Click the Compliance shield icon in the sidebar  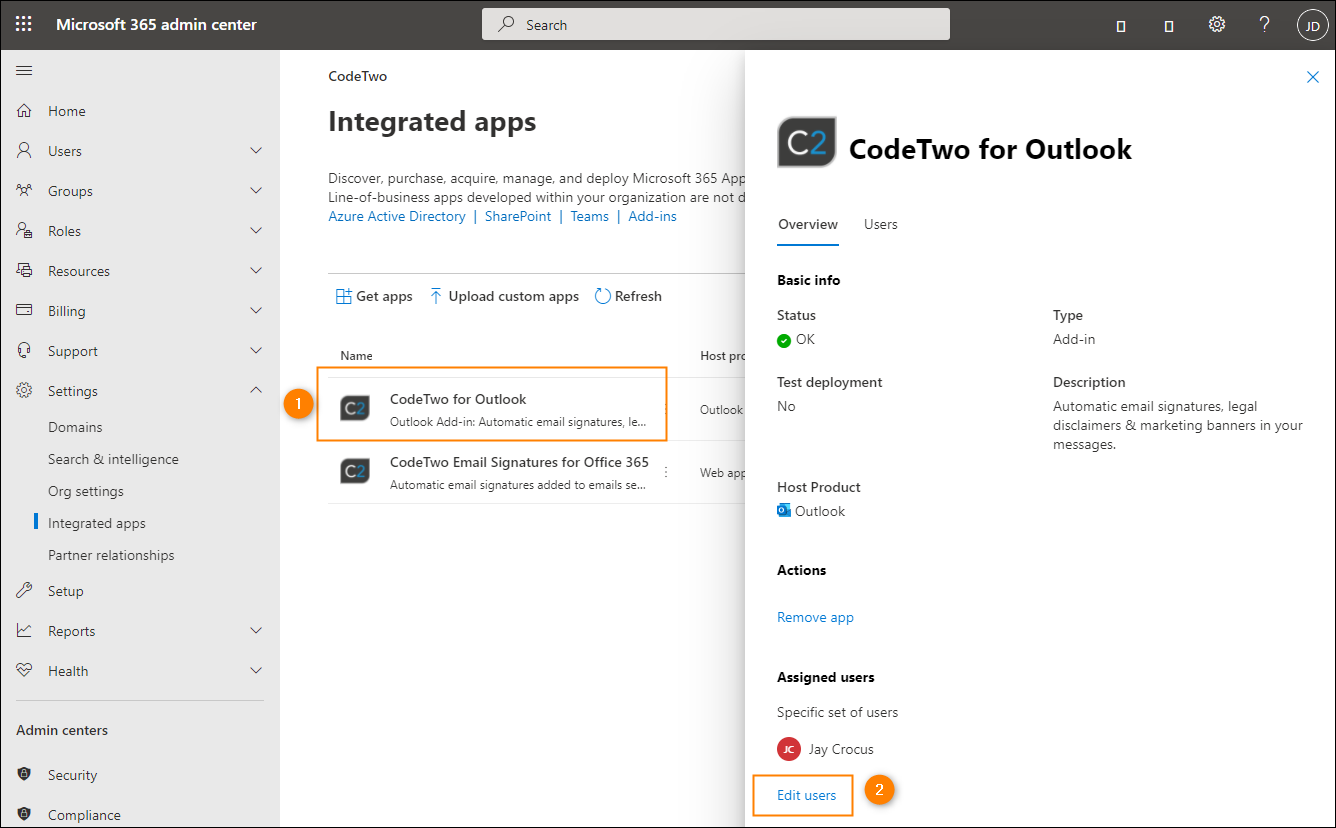pos(25,815)
